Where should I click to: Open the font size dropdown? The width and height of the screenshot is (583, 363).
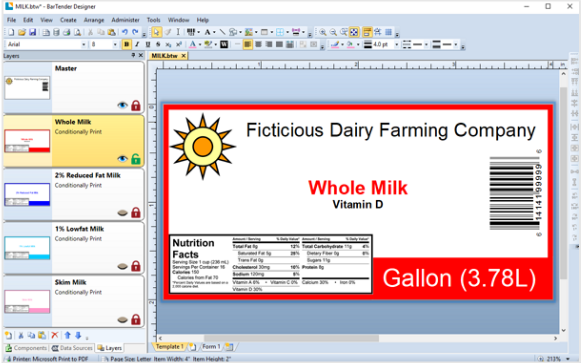(115, 45)
